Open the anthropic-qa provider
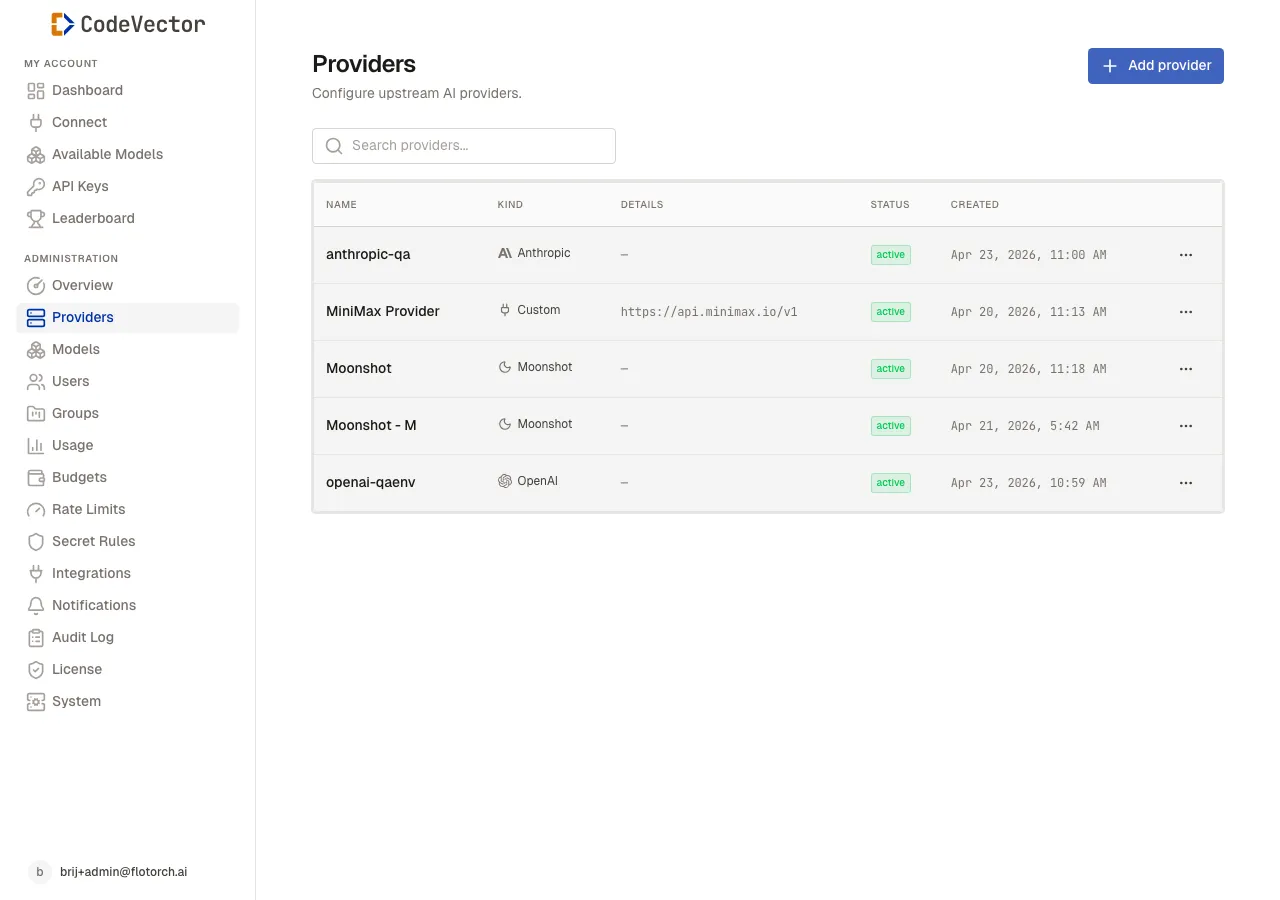Image resolution: width=1280 pixels, height=900 pixels. coord(368,254)
